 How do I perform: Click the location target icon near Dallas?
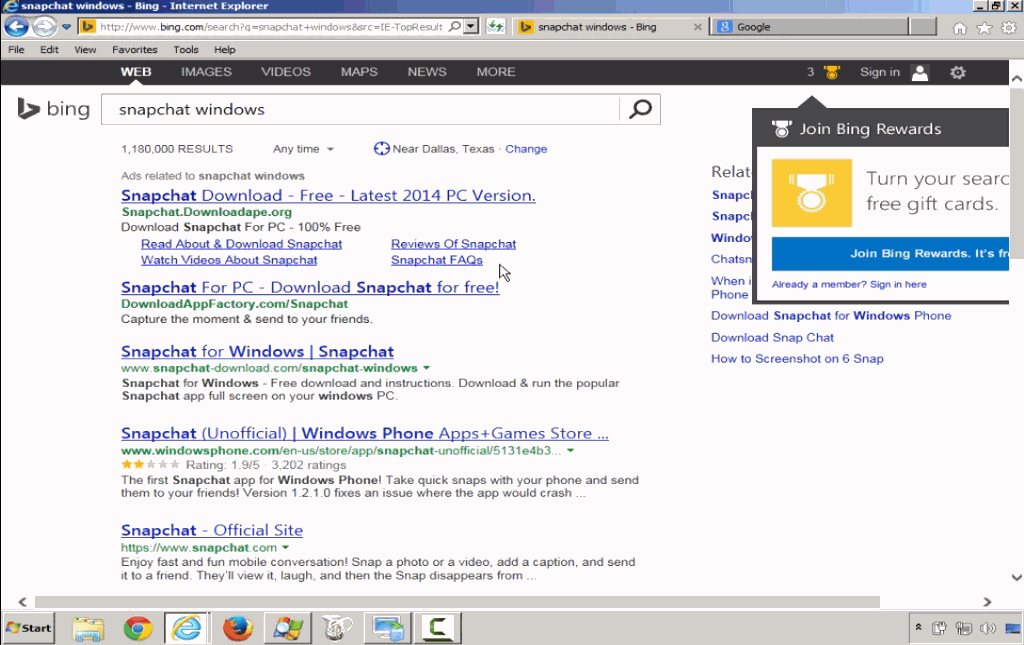[381, 149]
